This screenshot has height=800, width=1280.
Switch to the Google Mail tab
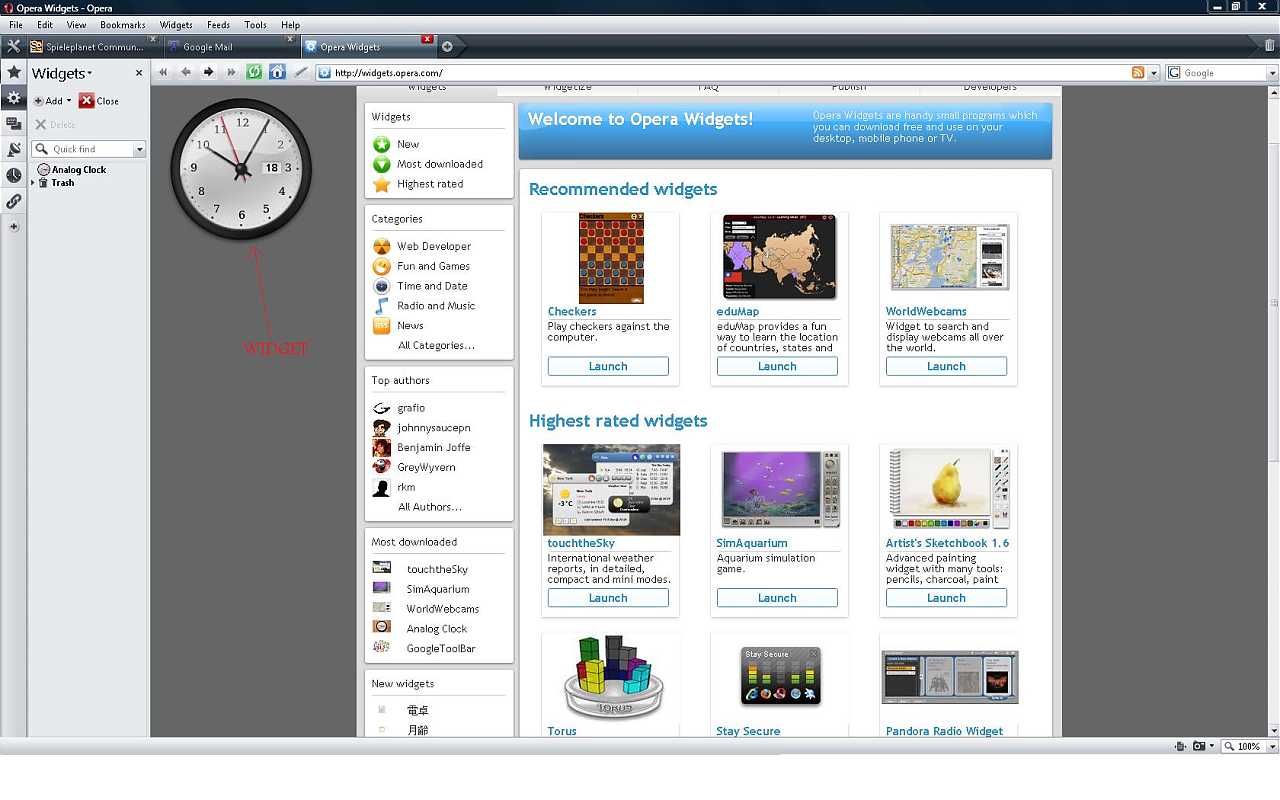(228, 46)
